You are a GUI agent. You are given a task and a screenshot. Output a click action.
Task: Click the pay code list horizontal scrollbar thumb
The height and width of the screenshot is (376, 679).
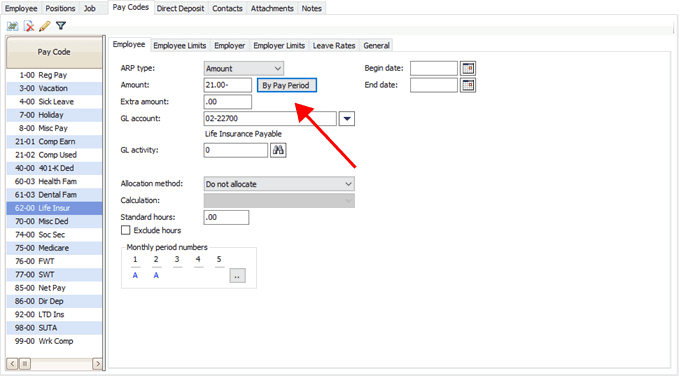coord(25,364)
